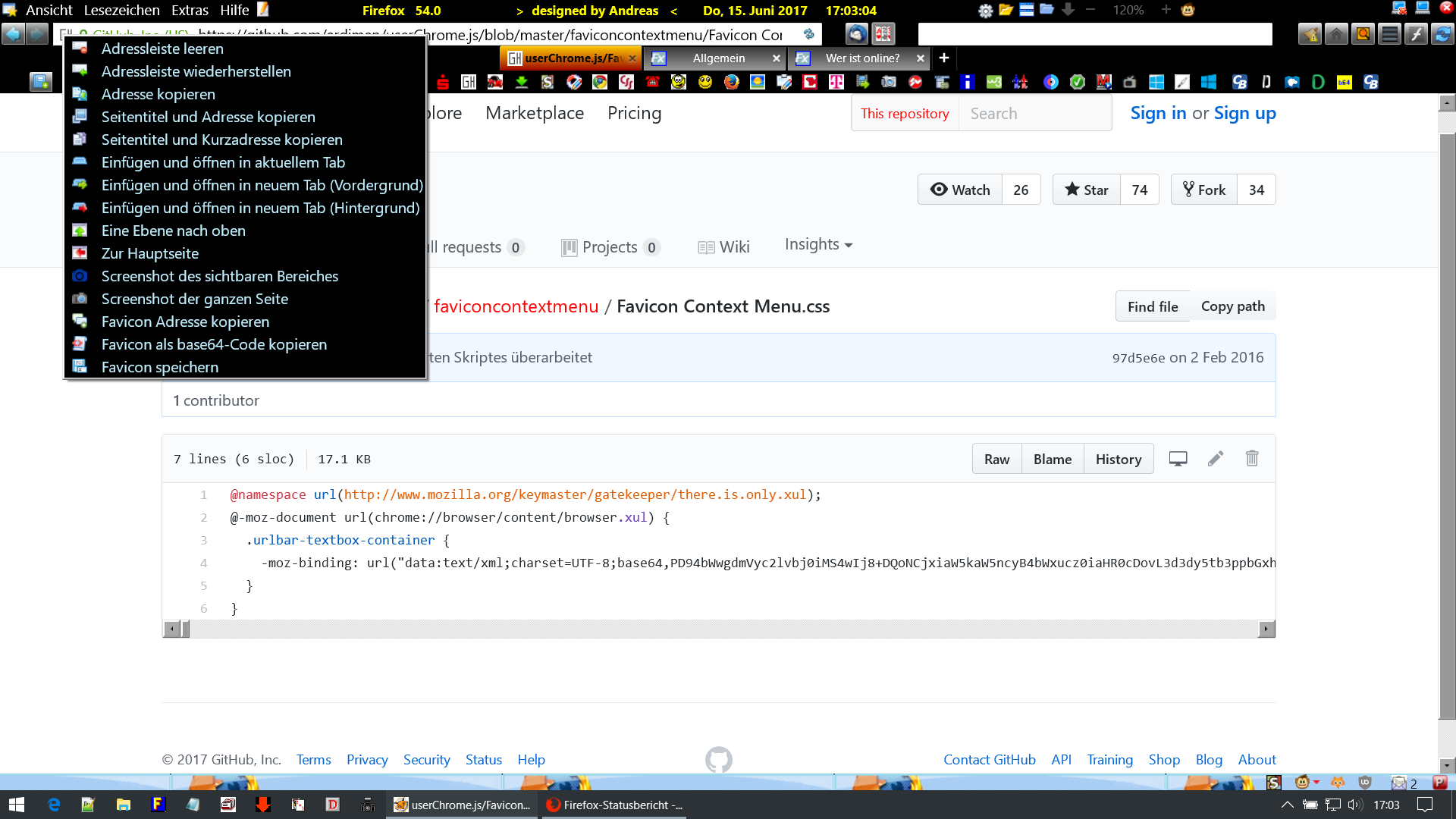Click the settings gear icon in menu bar
This screenshot has width=1456, height=819.
coord(985,10)
